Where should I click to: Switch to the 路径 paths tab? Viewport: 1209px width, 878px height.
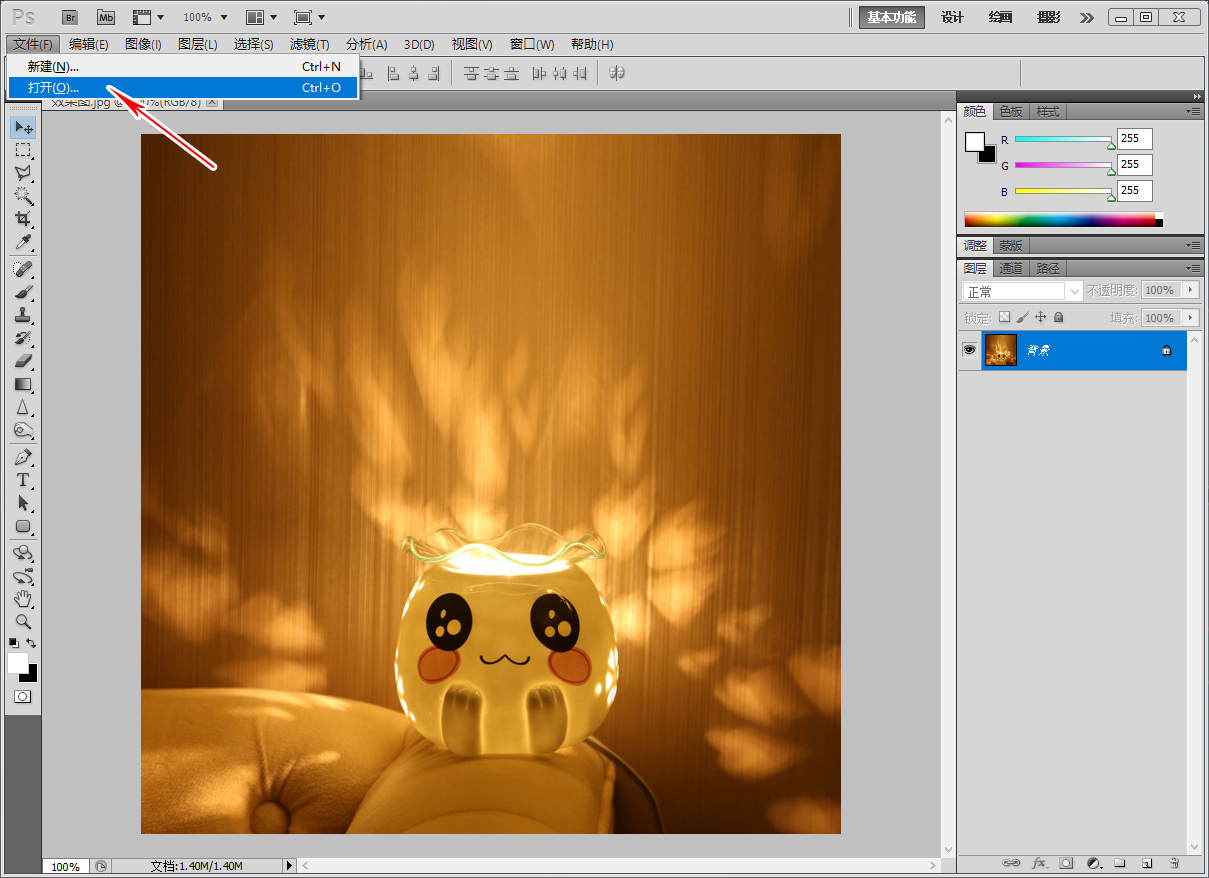pyautogui.click(x=1048, y=268)
